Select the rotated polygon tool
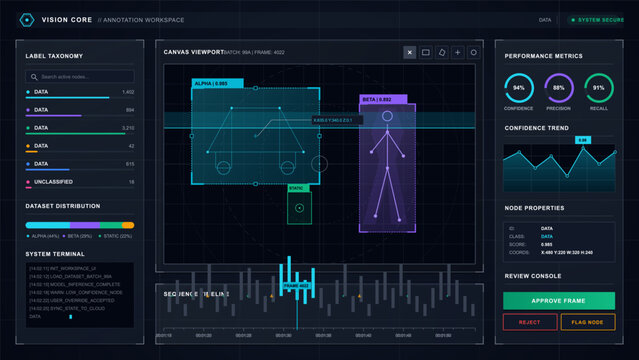The width and height of the screenshot is (639, 360). [442, 52]
